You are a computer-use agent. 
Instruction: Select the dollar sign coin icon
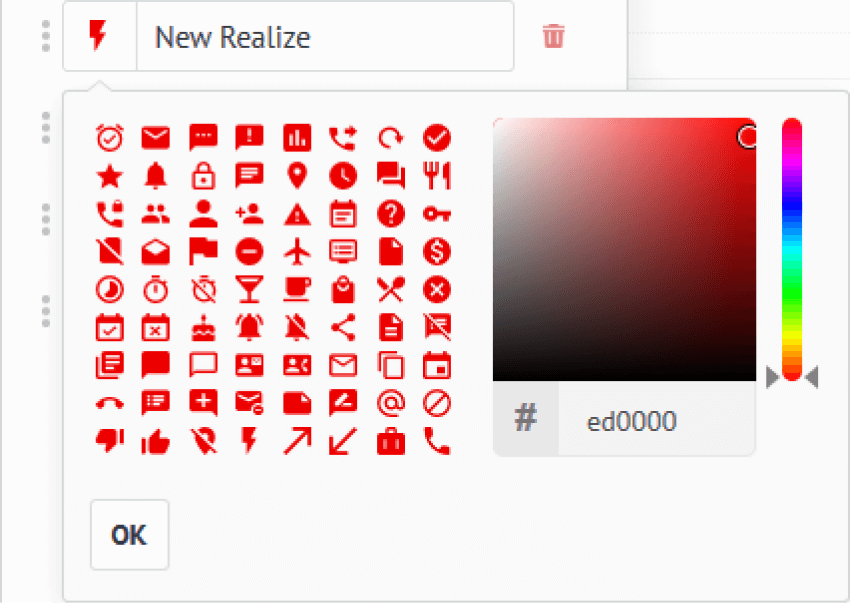coord(436,252)
